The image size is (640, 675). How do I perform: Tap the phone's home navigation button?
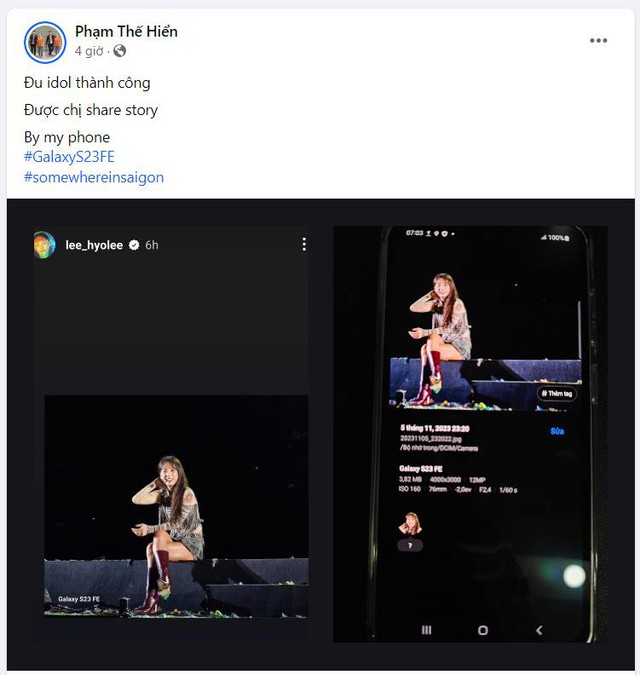(x=483, y=630)
